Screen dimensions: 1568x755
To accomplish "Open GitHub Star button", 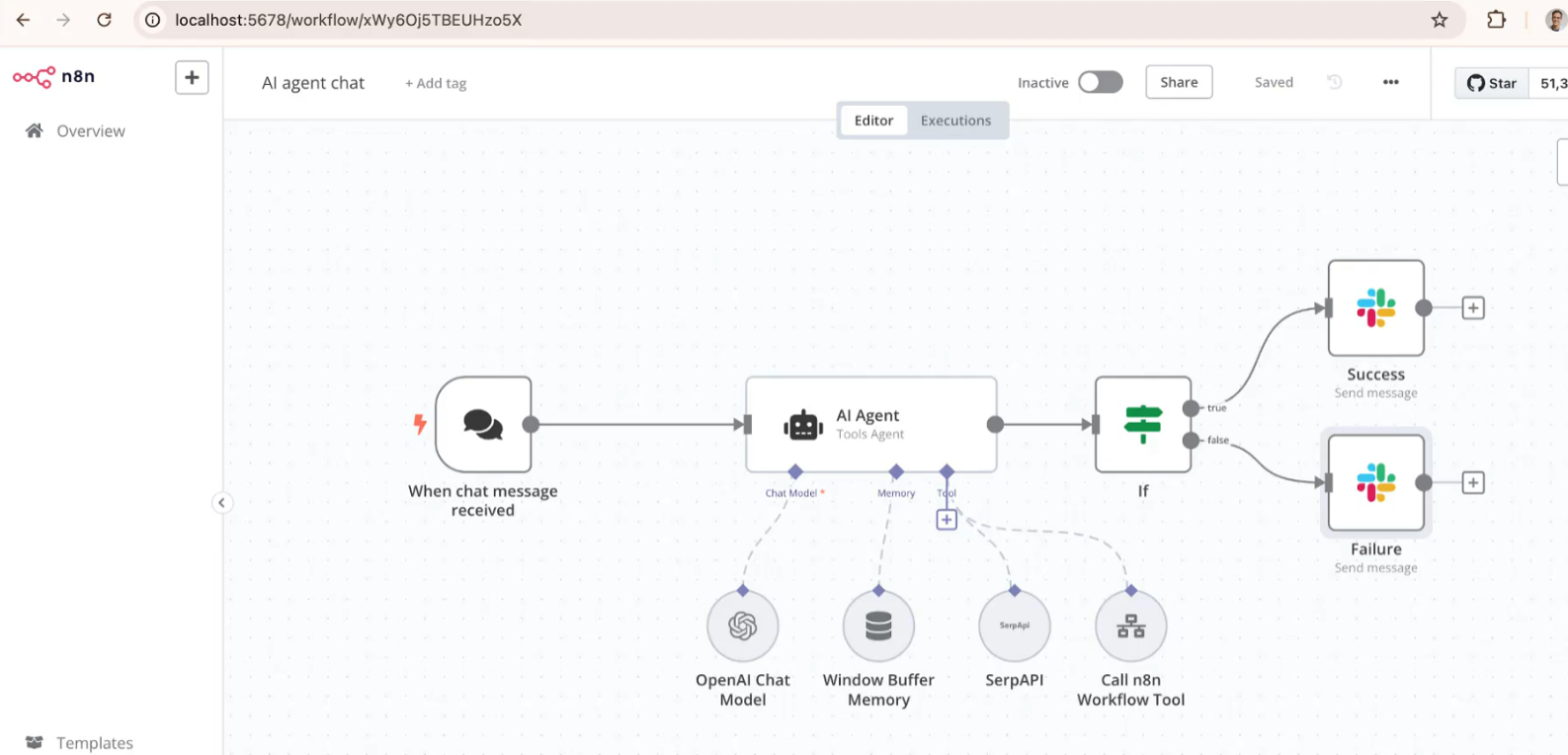I will 1492,83.
